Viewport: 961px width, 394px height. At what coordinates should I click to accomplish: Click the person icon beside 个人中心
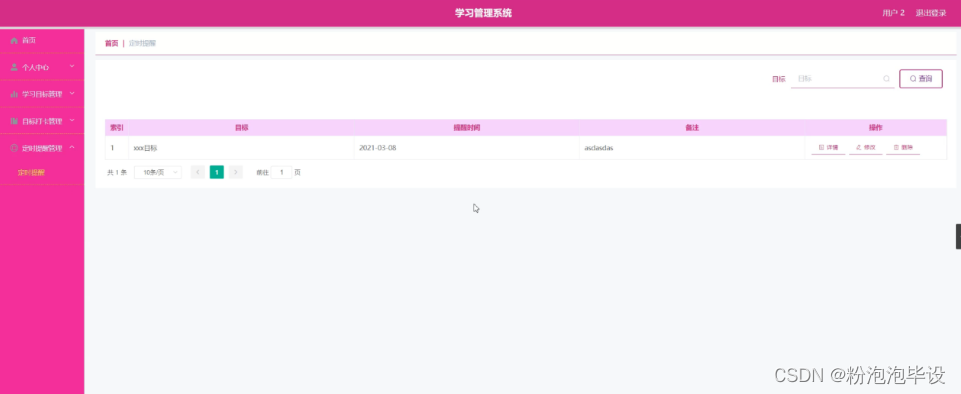[x=14, y=67]
